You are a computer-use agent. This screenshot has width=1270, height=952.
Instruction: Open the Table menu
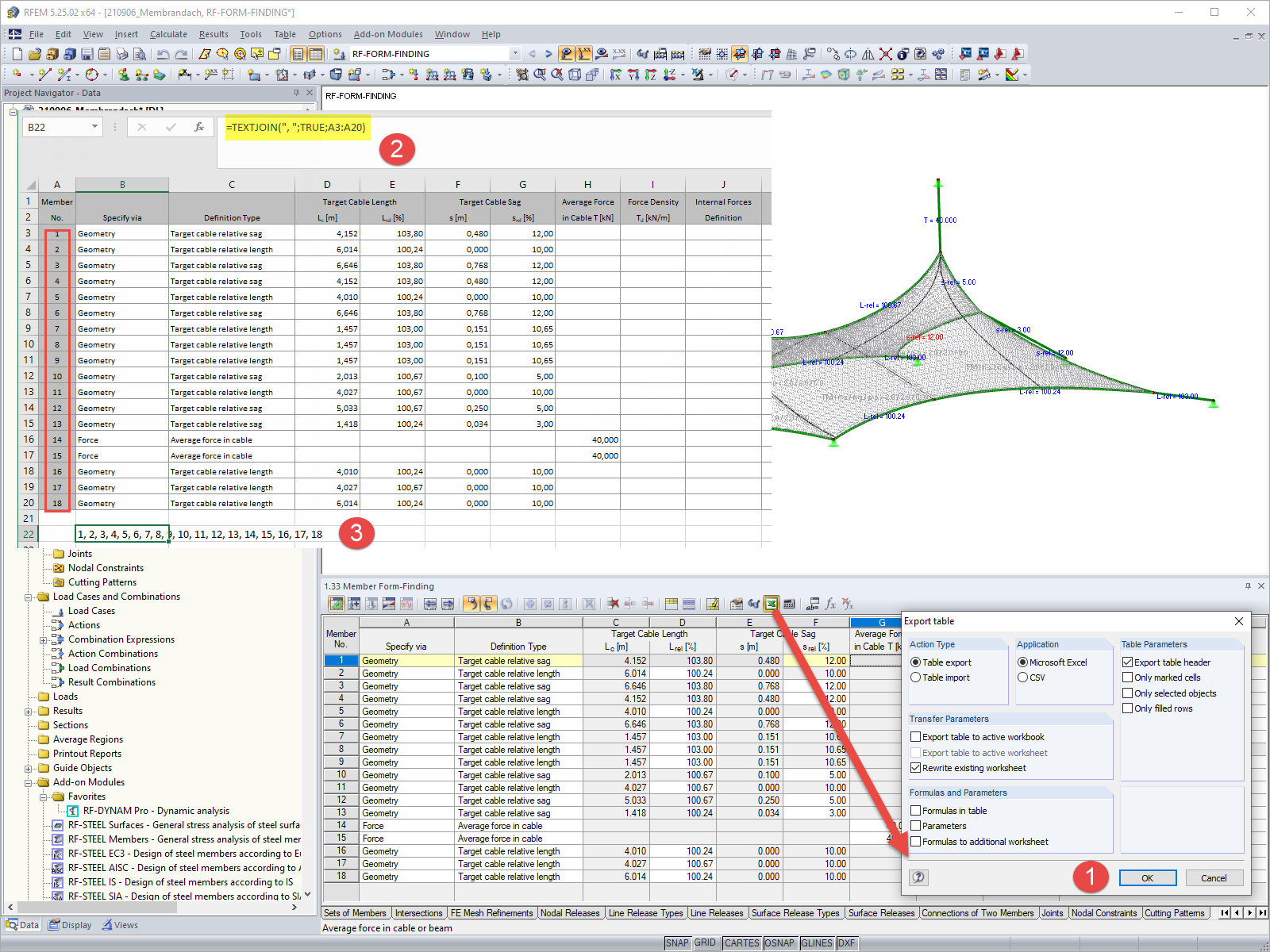point(284,34)
